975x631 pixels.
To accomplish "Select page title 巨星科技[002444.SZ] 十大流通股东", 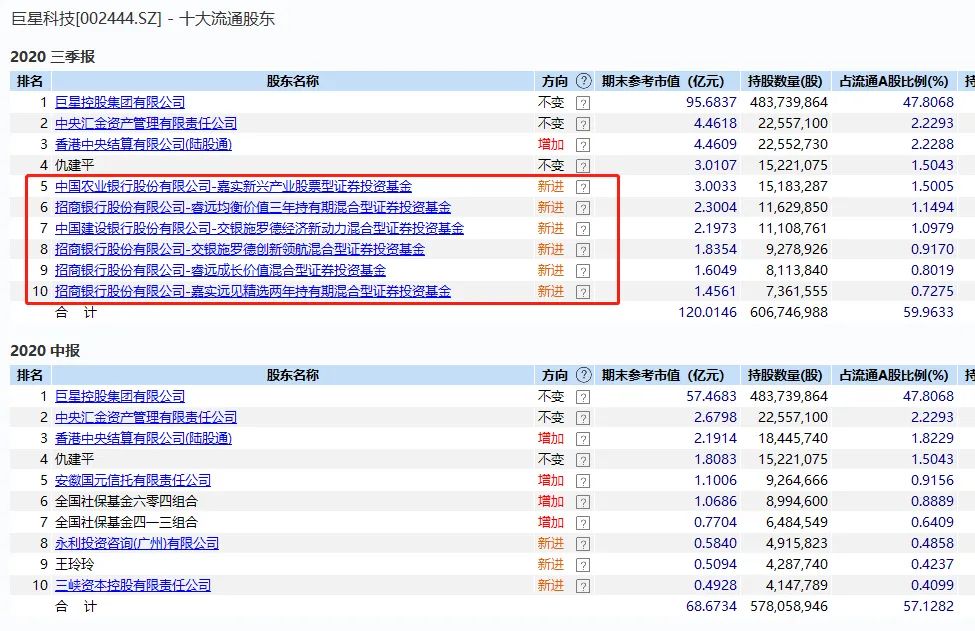I will click(x=143, y=19).
